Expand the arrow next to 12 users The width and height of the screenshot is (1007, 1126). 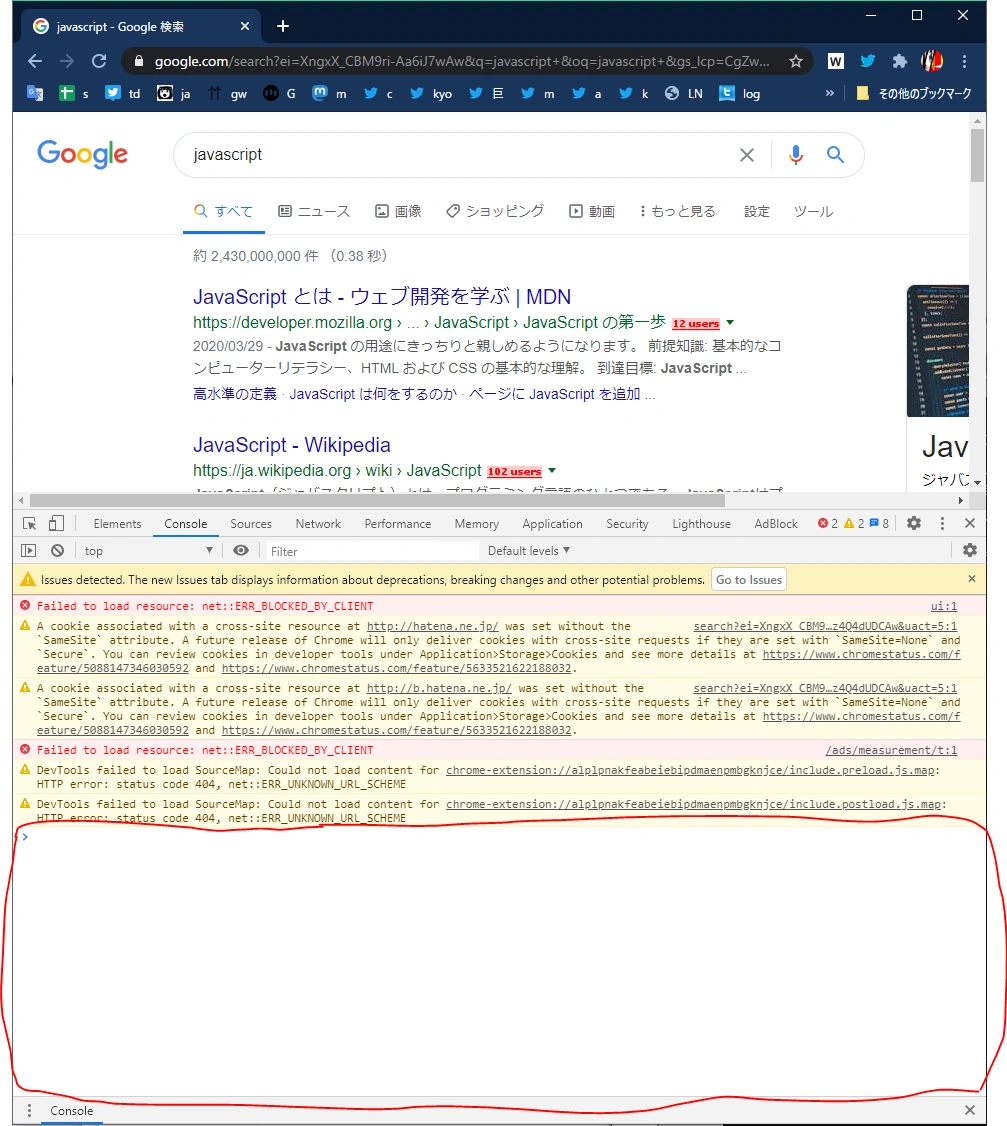pyautogui.click(x=730, y=322)
